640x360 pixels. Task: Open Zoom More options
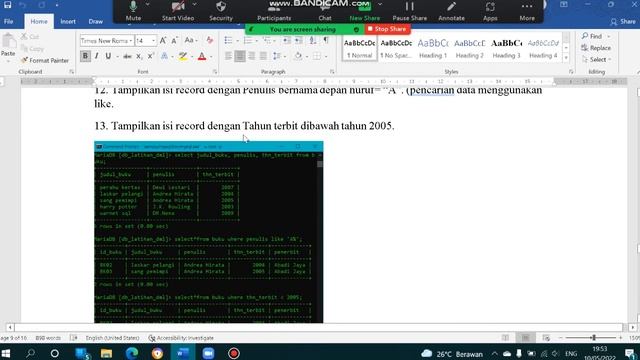click(x=527, y=11)
